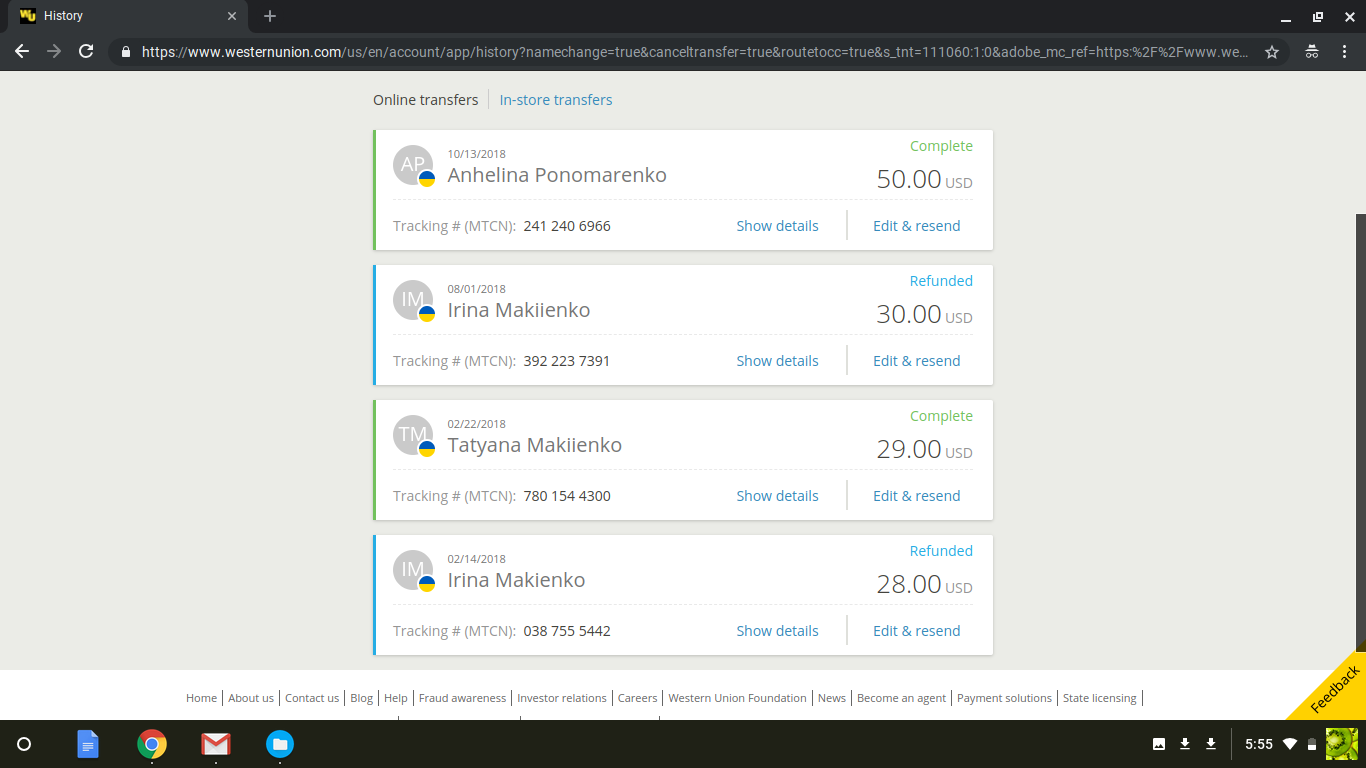Screen dimensions: 1366x768
Task: Go back using browser back arrow
Action: (22, 52)
